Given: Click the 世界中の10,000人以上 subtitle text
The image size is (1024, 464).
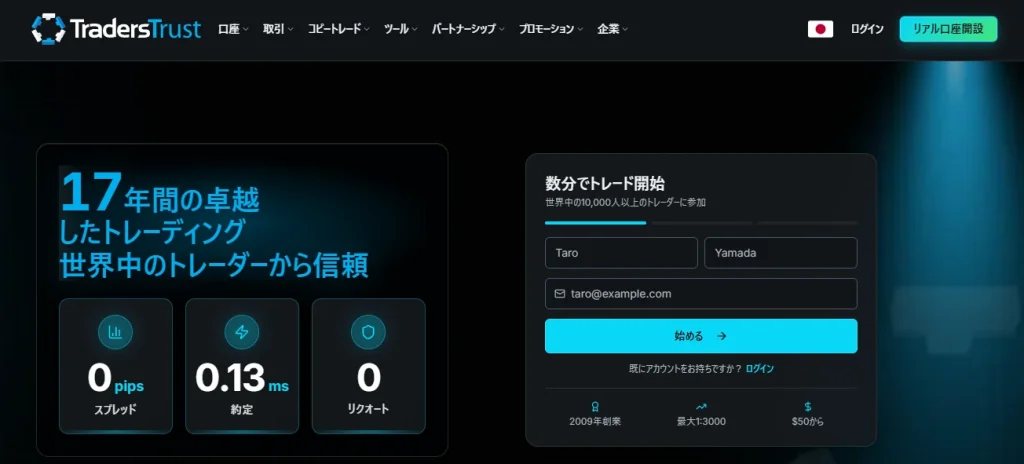Looking at the screenshot, I should click(x=625, y=203).
